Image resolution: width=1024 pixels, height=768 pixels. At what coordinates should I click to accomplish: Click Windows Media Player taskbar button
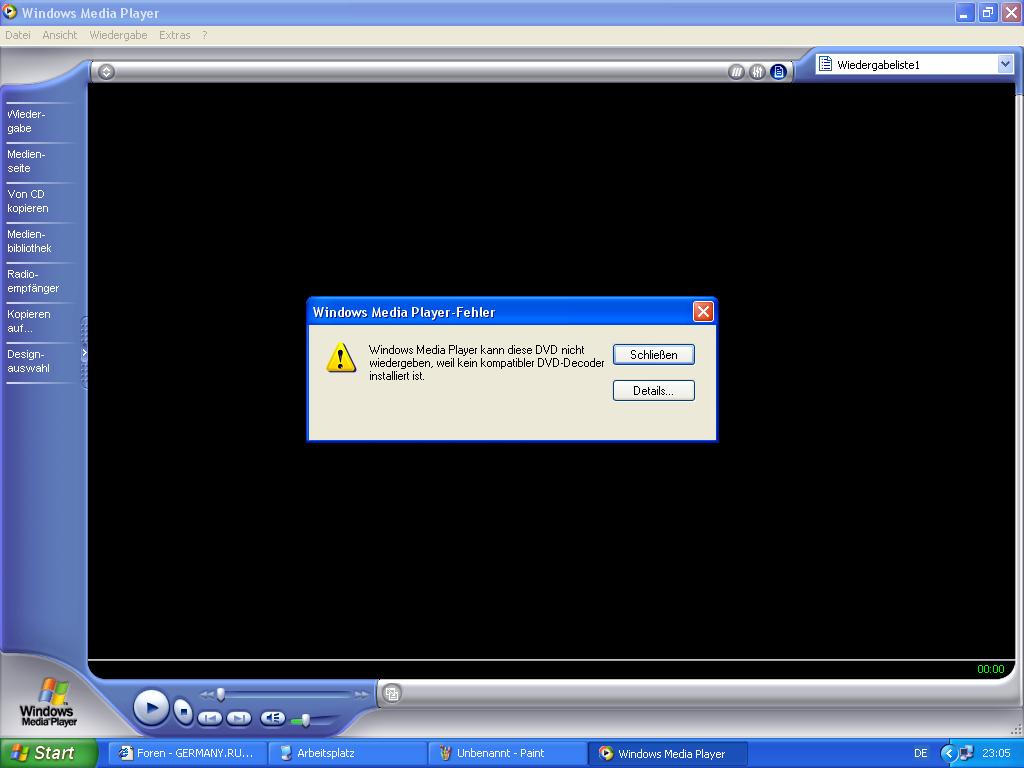click(x=668, y=754)
